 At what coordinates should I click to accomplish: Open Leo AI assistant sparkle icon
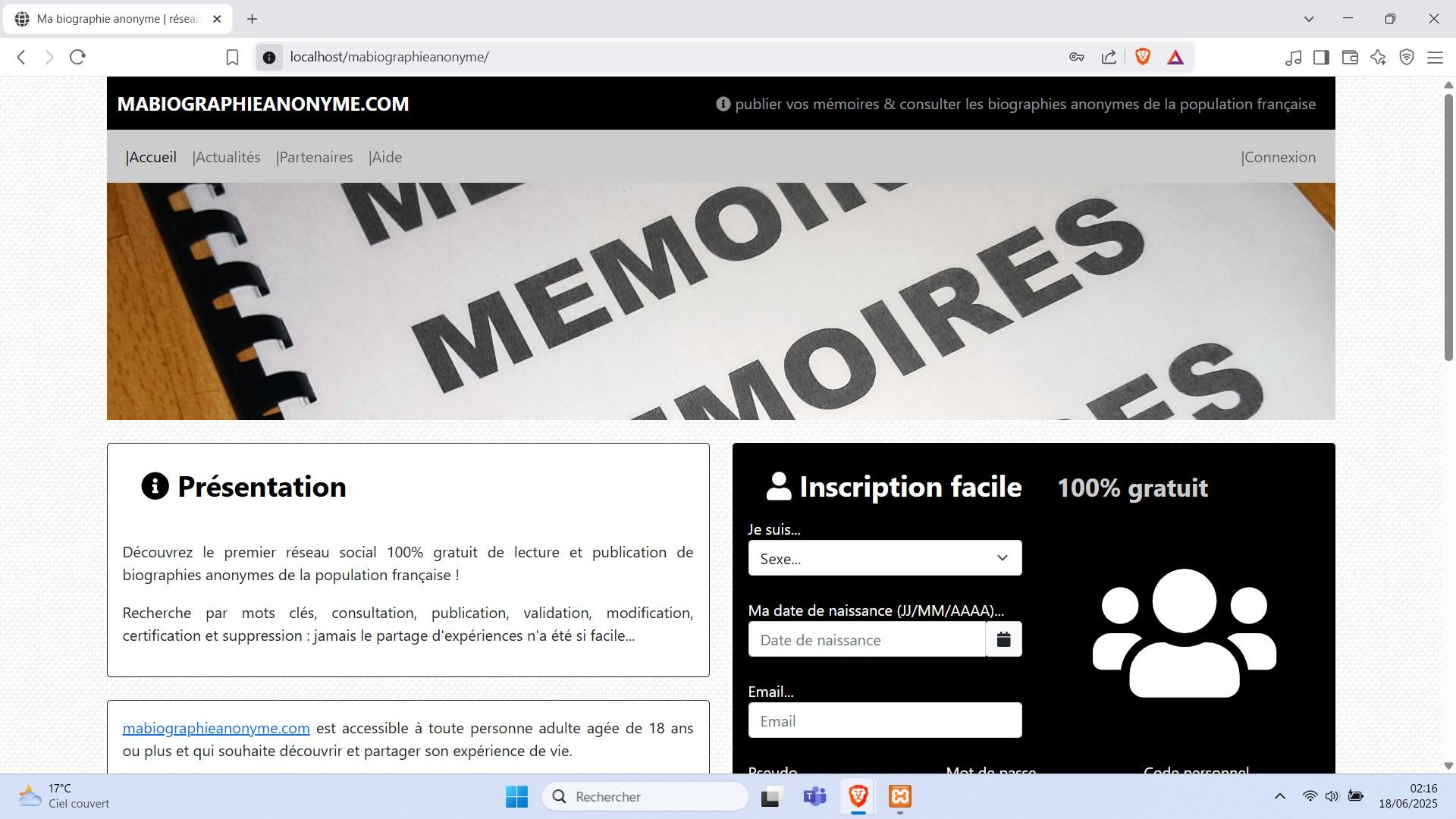click(1378, 57)
